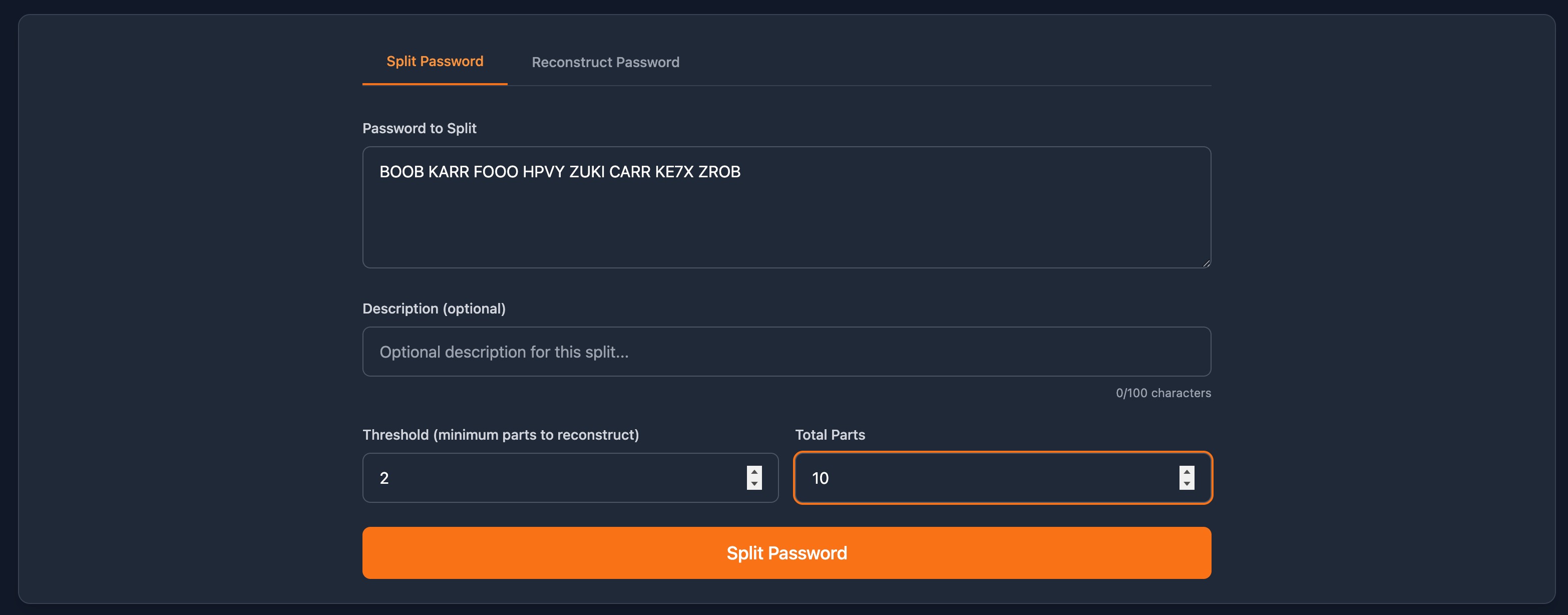Place cursor on the word ZROB
The width and height of the screenshot is (1568, 615).
(719, 172)
